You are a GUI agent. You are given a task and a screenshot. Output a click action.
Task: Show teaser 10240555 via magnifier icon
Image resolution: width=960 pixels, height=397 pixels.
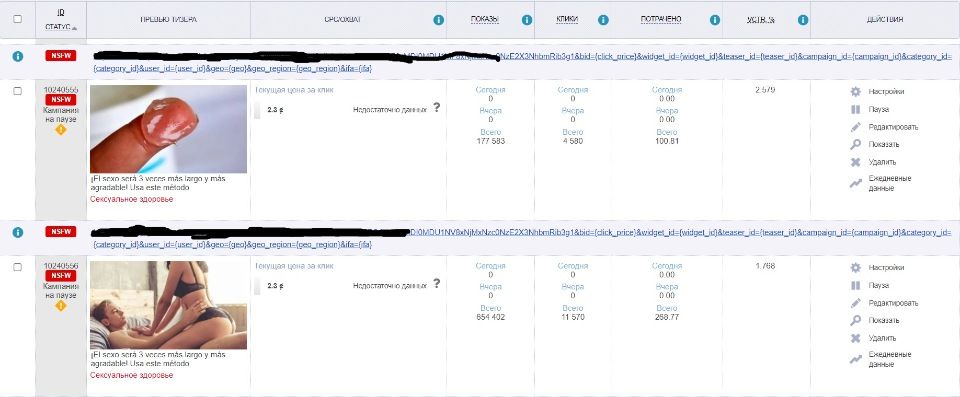tap(855, 145)
